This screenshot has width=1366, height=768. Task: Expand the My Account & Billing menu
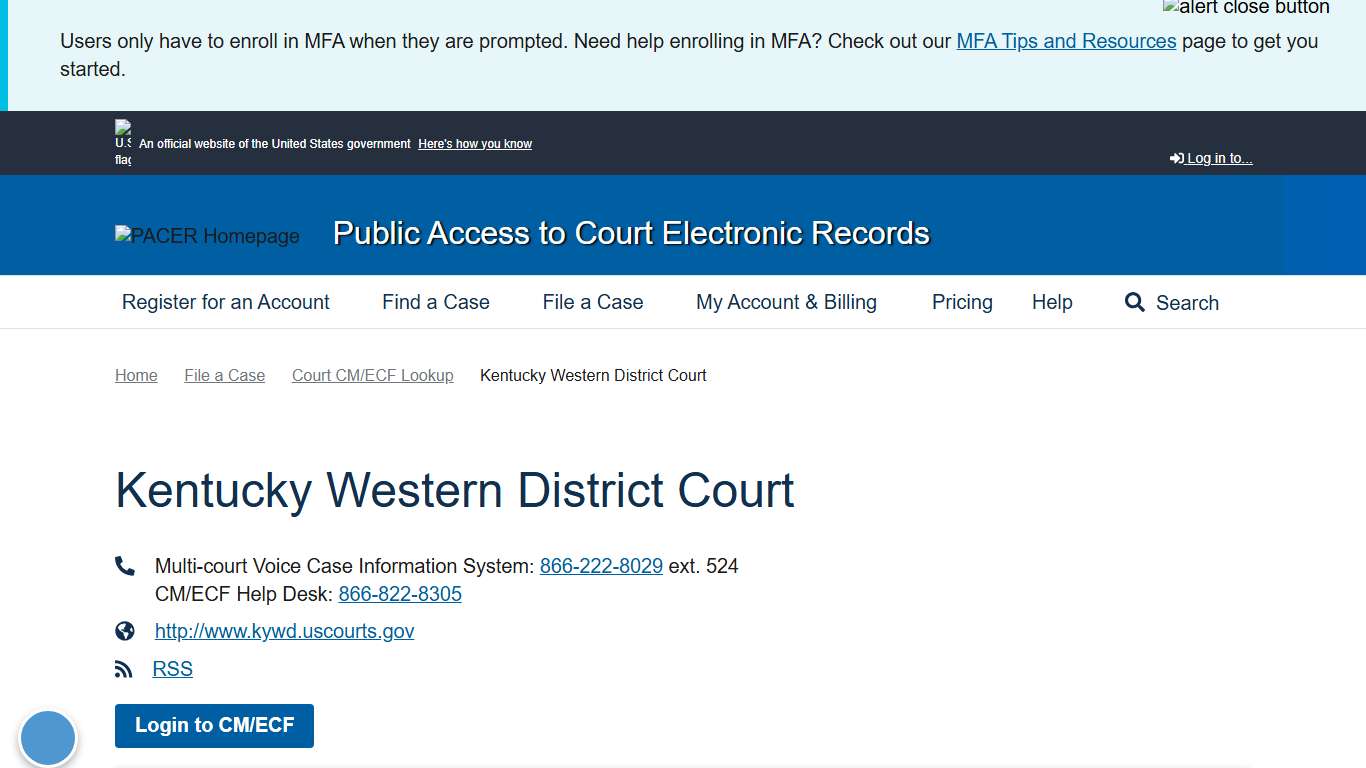click(x=786, y=302)
